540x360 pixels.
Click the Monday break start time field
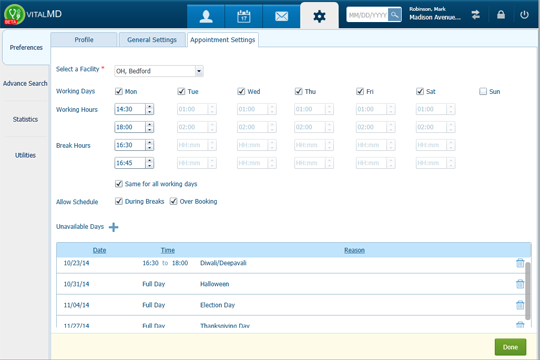(130, 145)
